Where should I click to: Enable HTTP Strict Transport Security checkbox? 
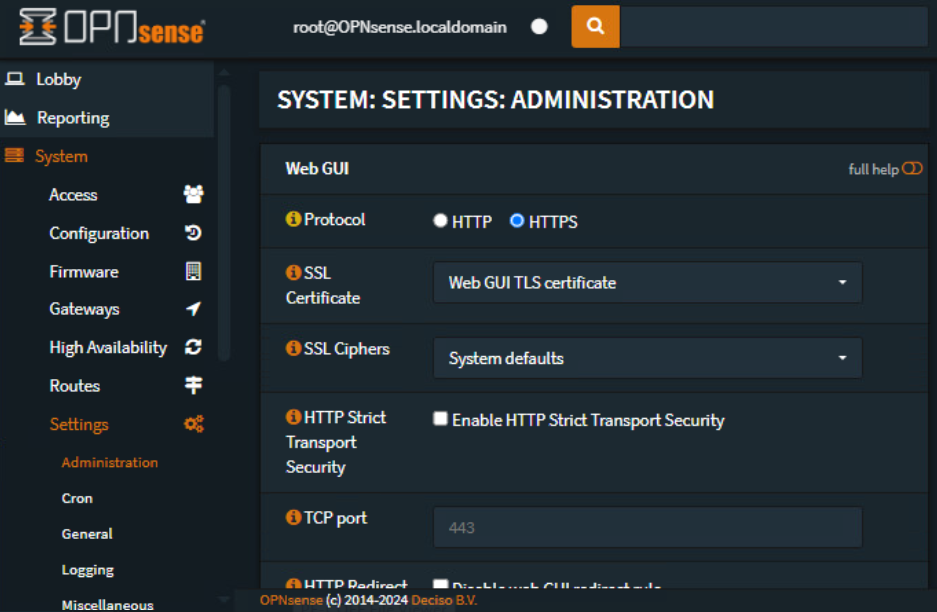tap(440, 418)
